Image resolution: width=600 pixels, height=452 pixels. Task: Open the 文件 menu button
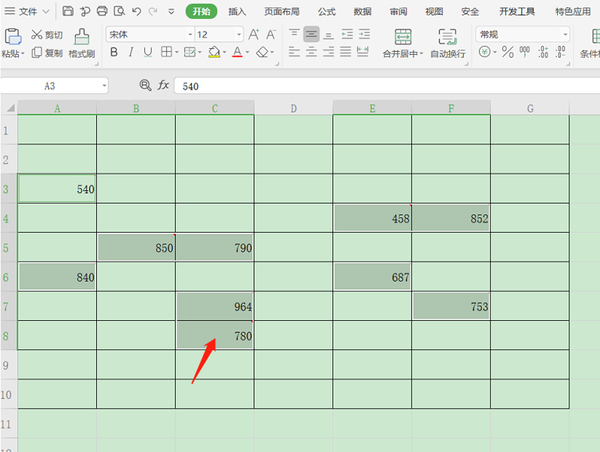coord(27,11)
